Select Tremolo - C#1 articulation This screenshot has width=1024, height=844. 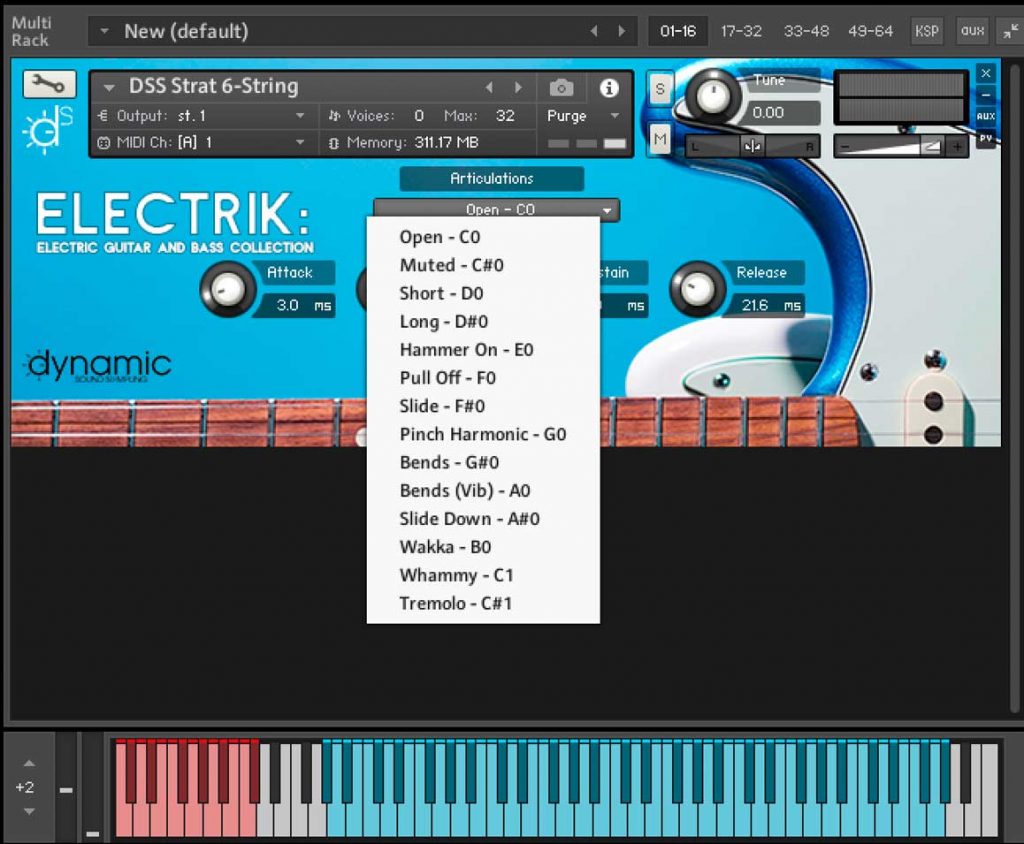point(483,603)
